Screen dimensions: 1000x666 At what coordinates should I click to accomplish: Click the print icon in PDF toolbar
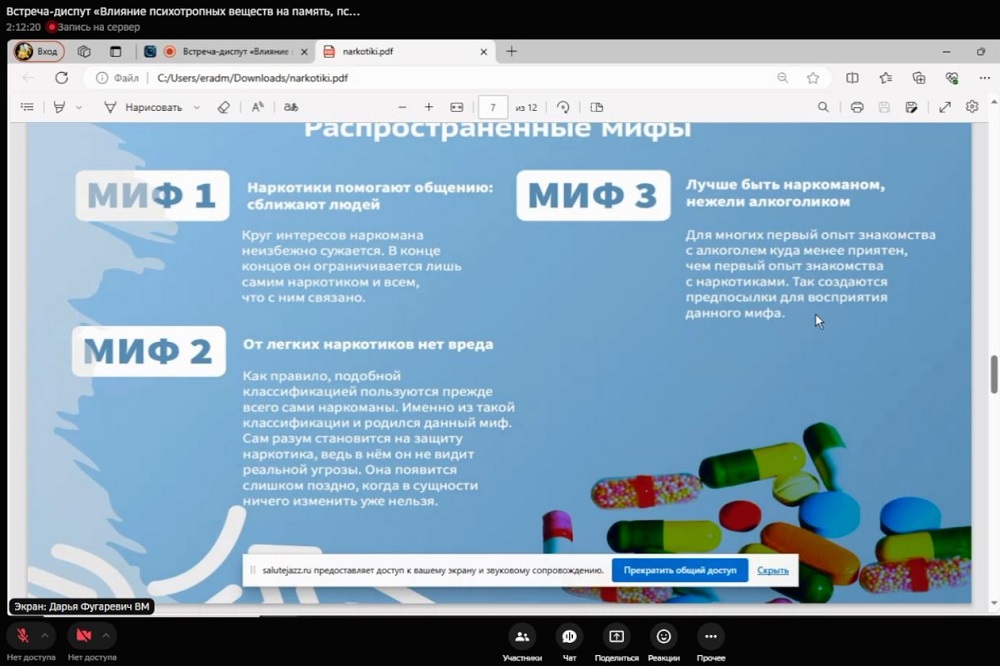(857, 107)
